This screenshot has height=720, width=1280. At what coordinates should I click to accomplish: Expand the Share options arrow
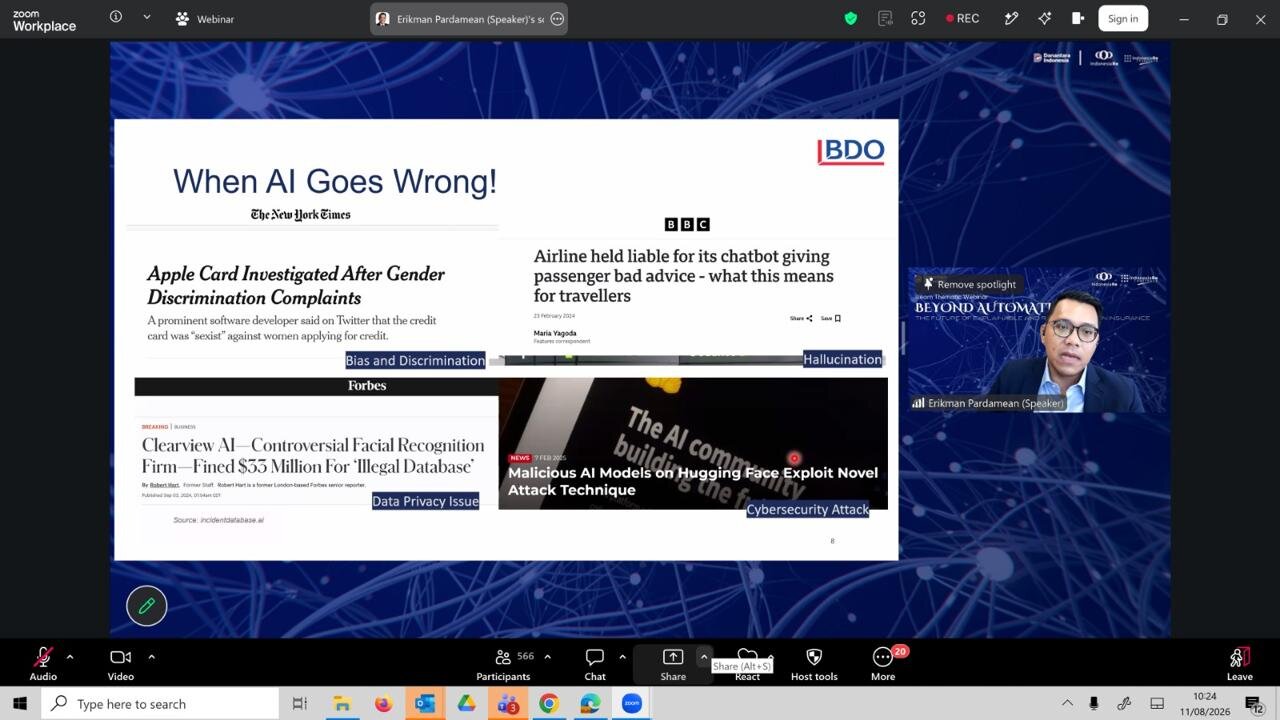click(x=704, y=657)
